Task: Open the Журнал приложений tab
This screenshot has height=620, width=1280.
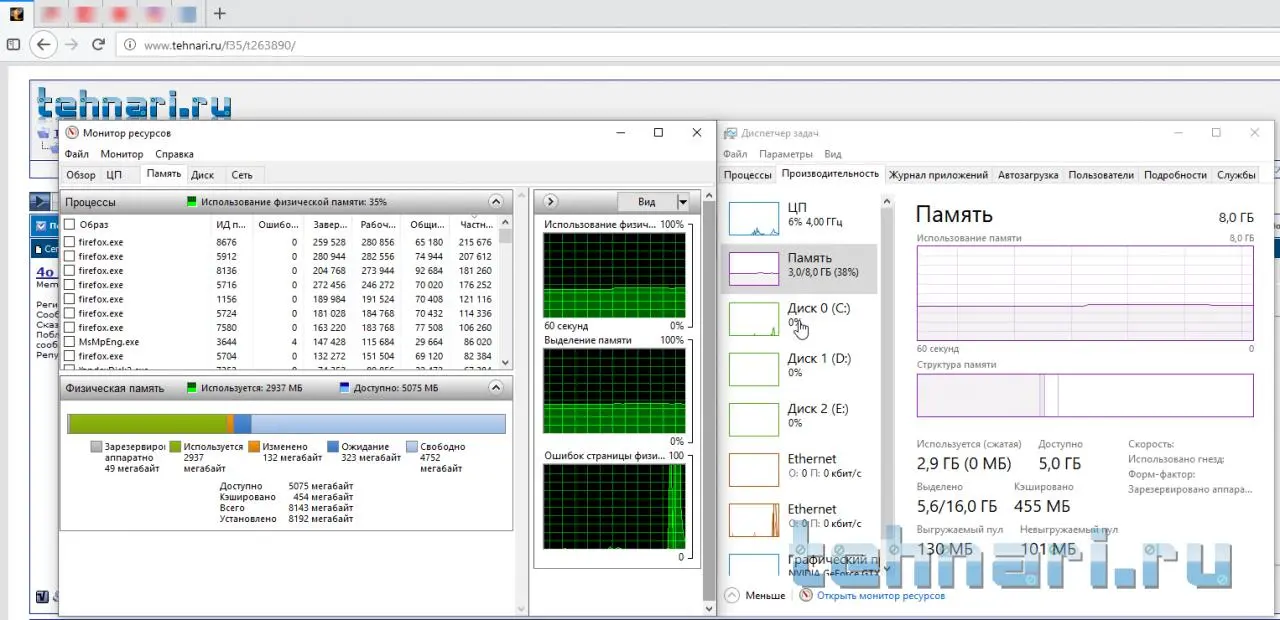Action: [x=939, y=175]
